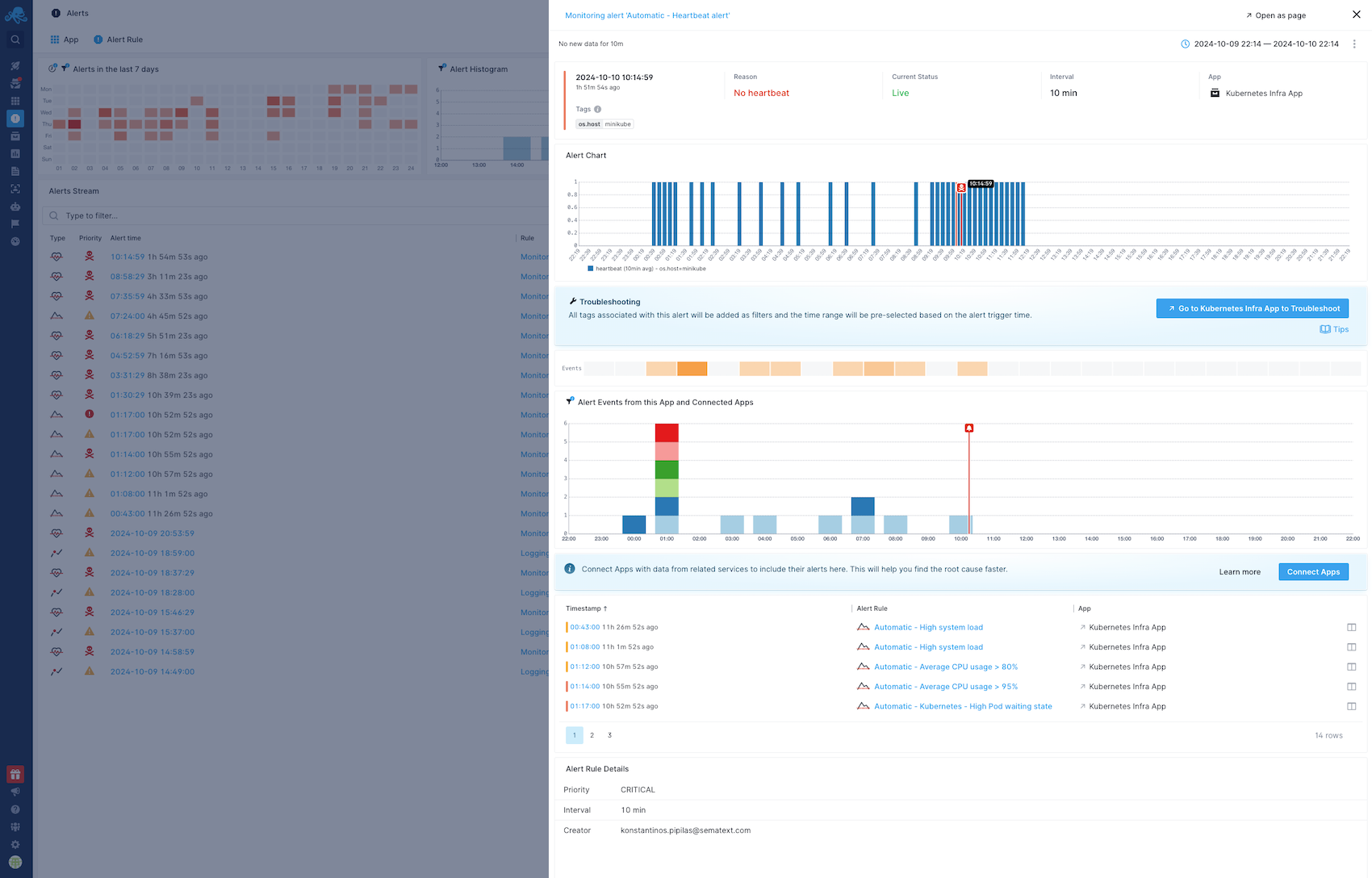The height and width of the screenshot is (878, 1372).
Task: Open the help question mark icon
Action: [x=15, y=809]
